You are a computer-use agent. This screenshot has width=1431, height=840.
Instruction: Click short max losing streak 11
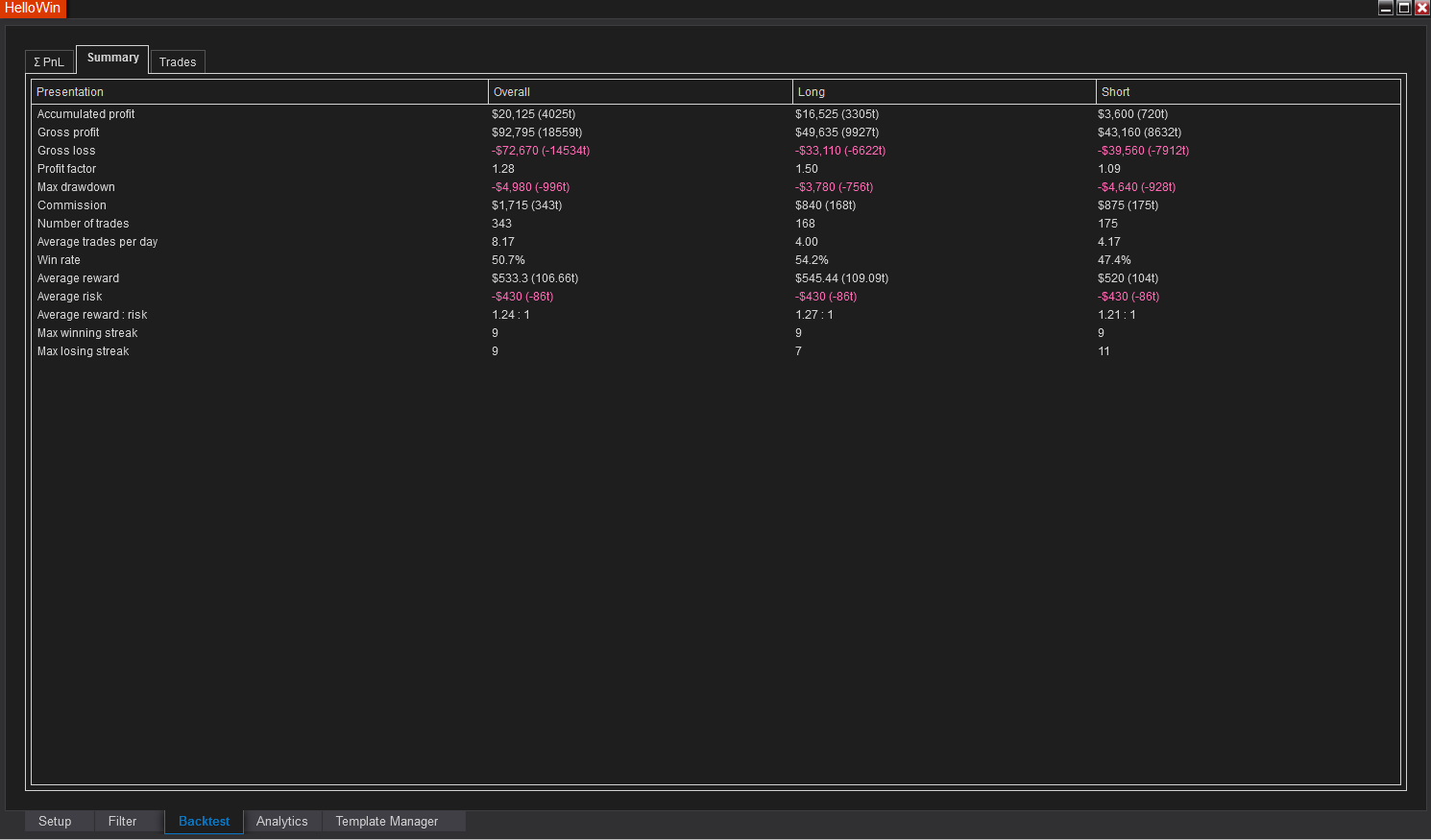point(1104,351)
